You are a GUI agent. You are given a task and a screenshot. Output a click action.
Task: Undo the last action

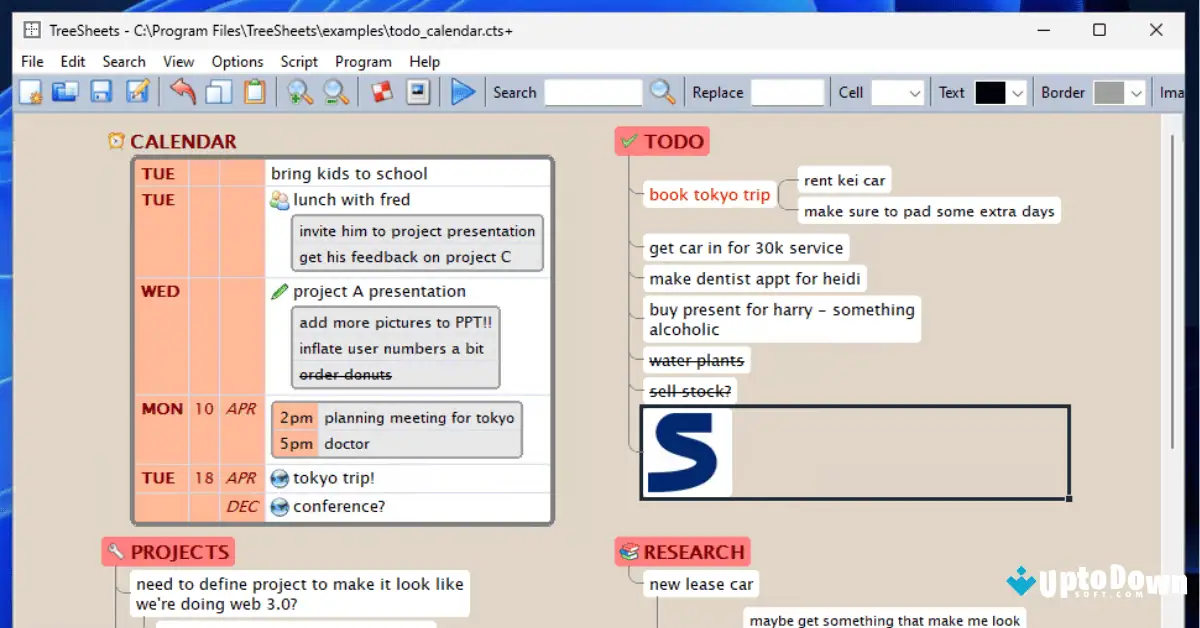coord(183,91)
